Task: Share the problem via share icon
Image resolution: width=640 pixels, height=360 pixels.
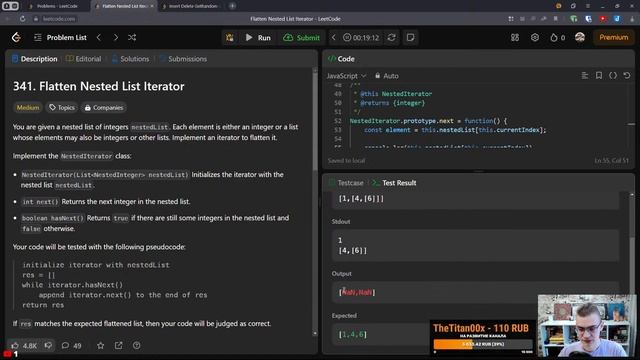Action: (118, 346)
